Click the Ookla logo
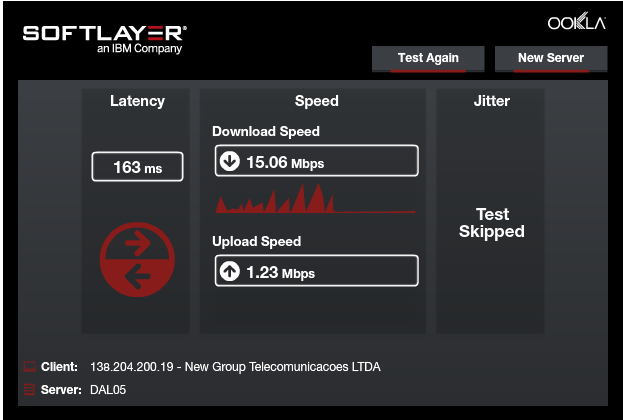 coord(577,24)
